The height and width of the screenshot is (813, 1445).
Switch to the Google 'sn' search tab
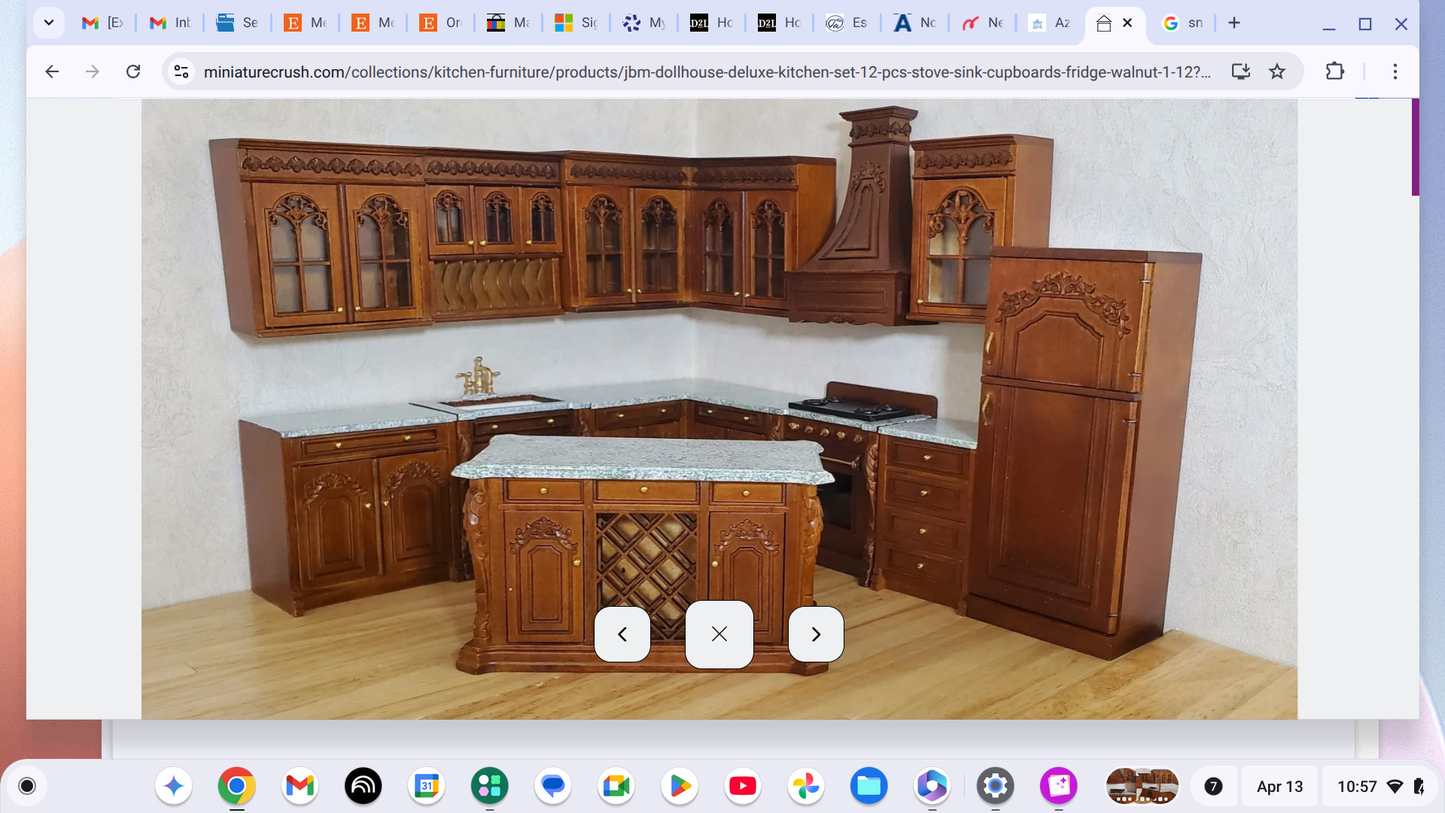pos(1183,22)
